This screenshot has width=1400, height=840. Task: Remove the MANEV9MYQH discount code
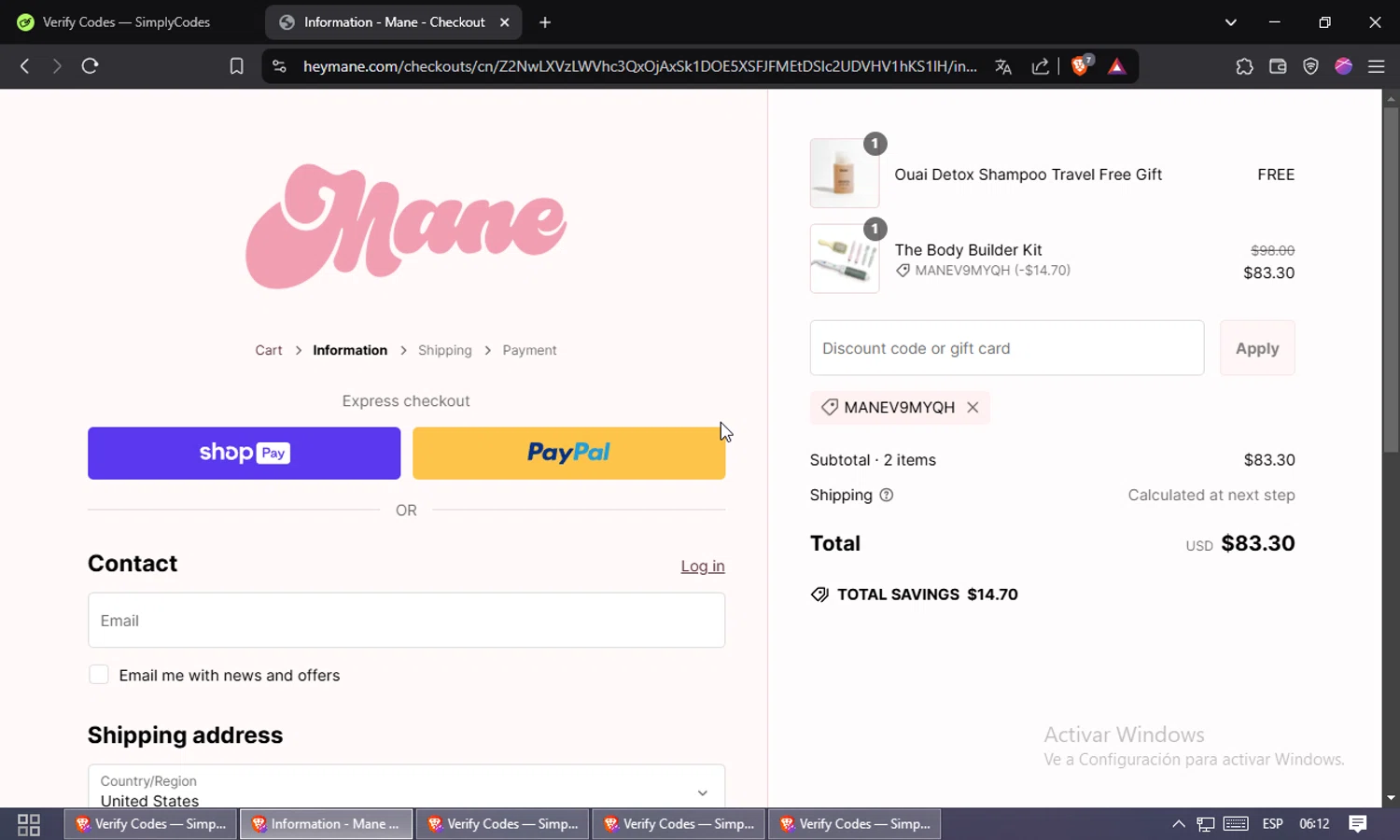point(973,407)
